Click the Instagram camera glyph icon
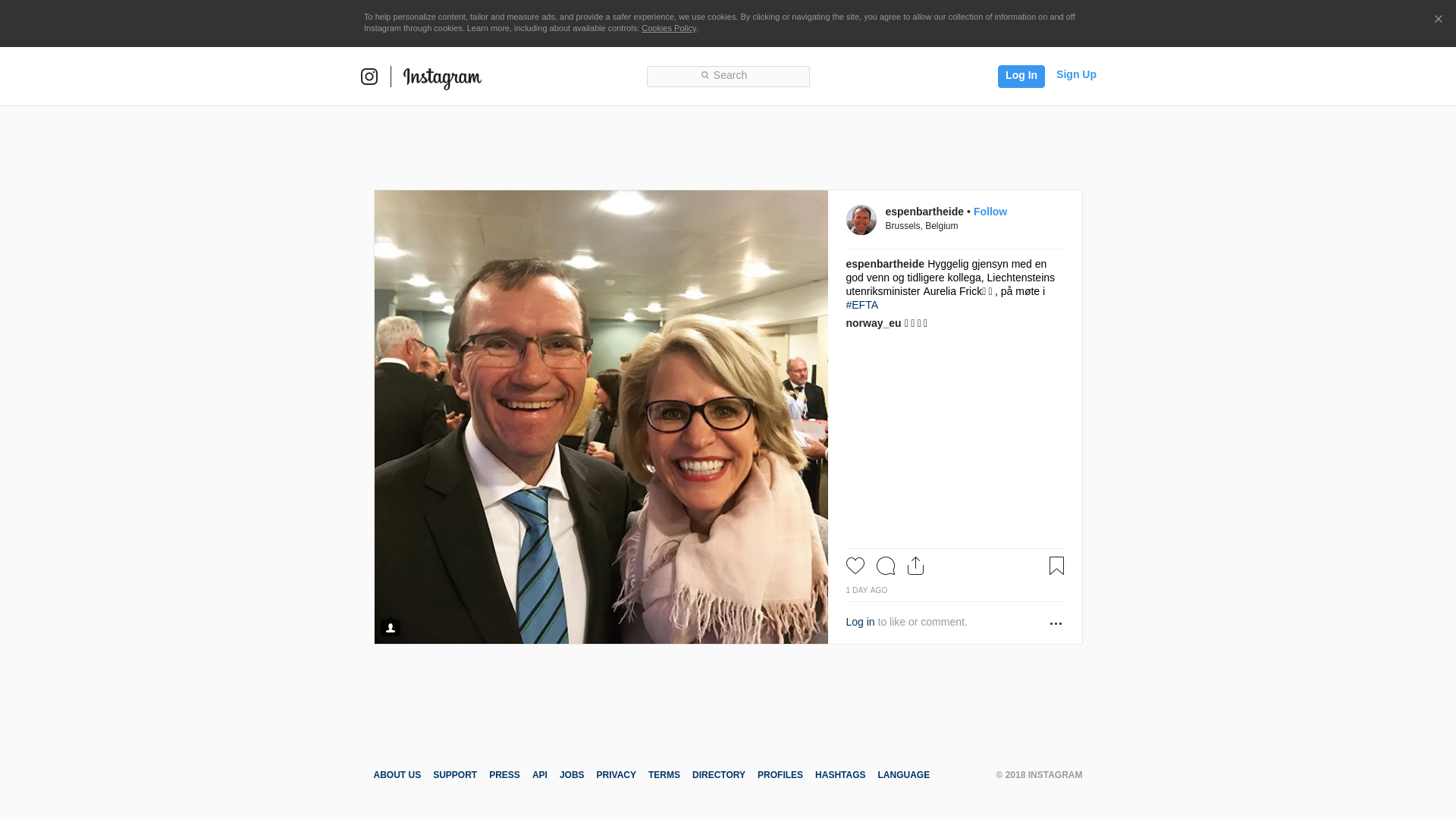Screen dimensions: 1456x819 tap(369, 77)
